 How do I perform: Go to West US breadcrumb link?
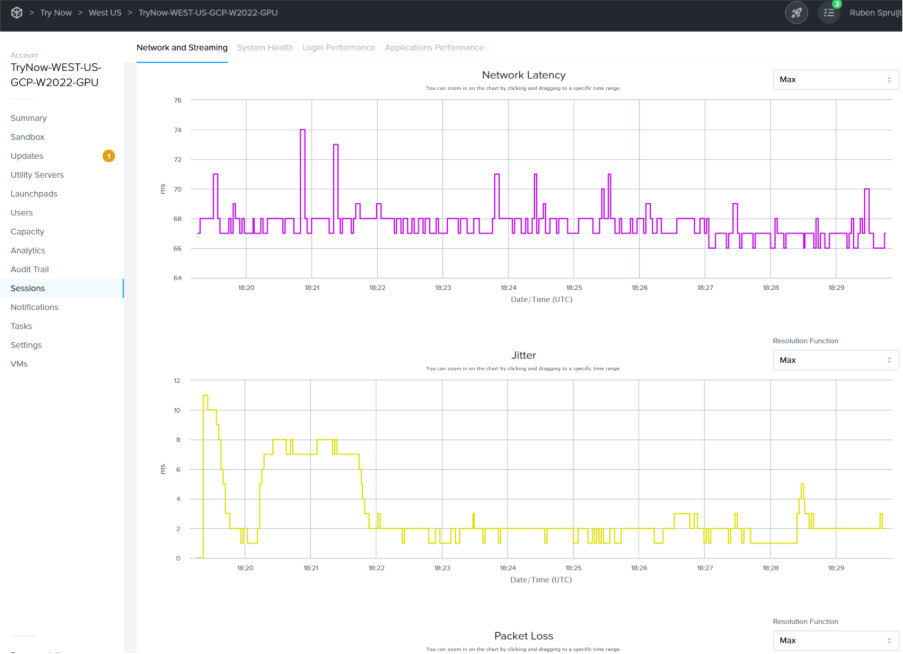[x=105, y=13]
